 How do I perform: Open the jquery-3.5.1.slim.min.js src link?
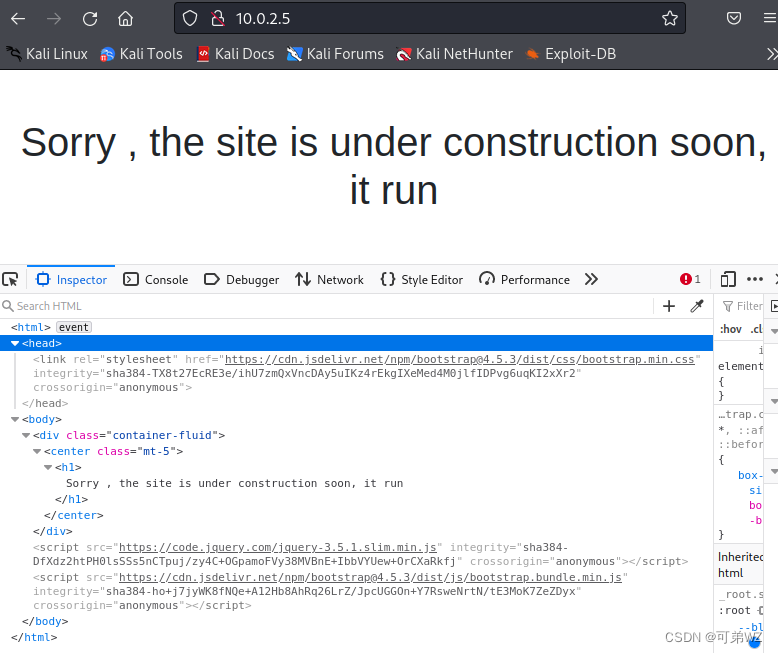[x=278, y=547]
